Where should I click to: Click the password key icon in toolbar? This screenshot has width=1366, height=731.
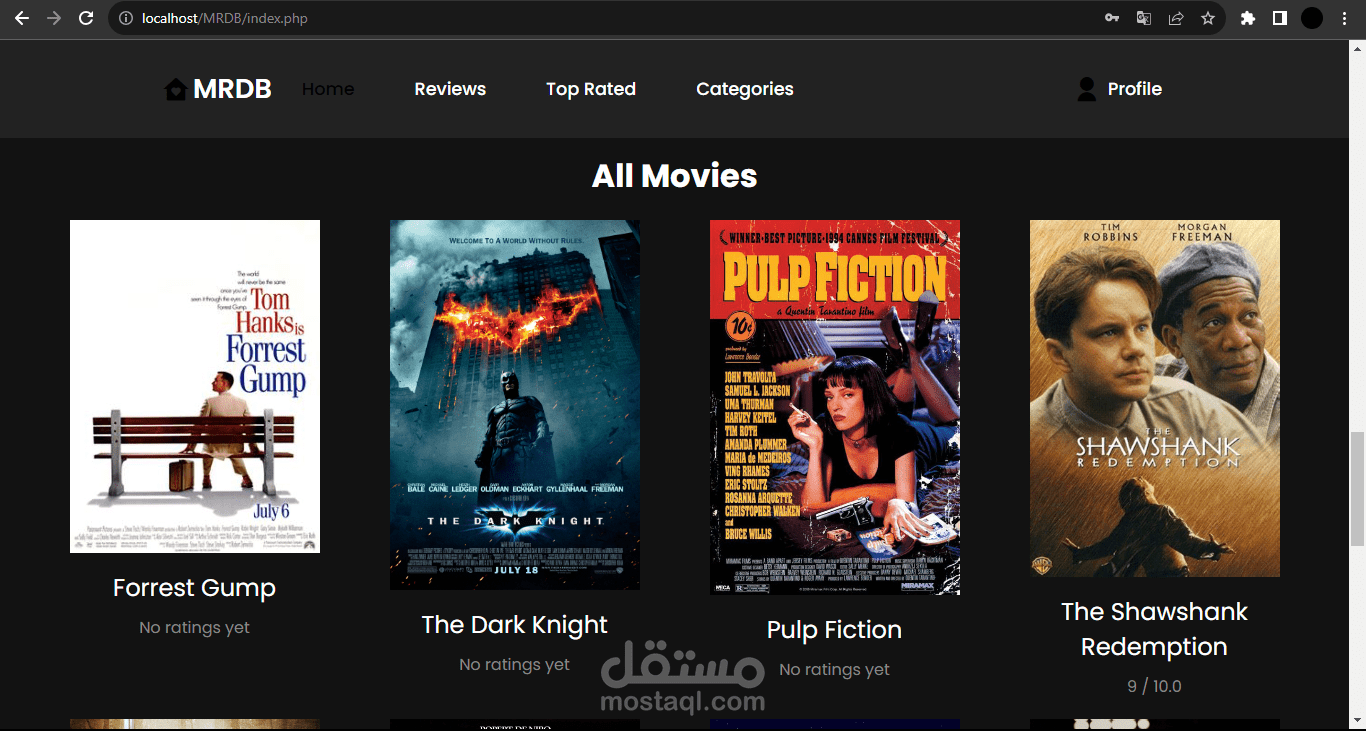tap(1111, 18)
